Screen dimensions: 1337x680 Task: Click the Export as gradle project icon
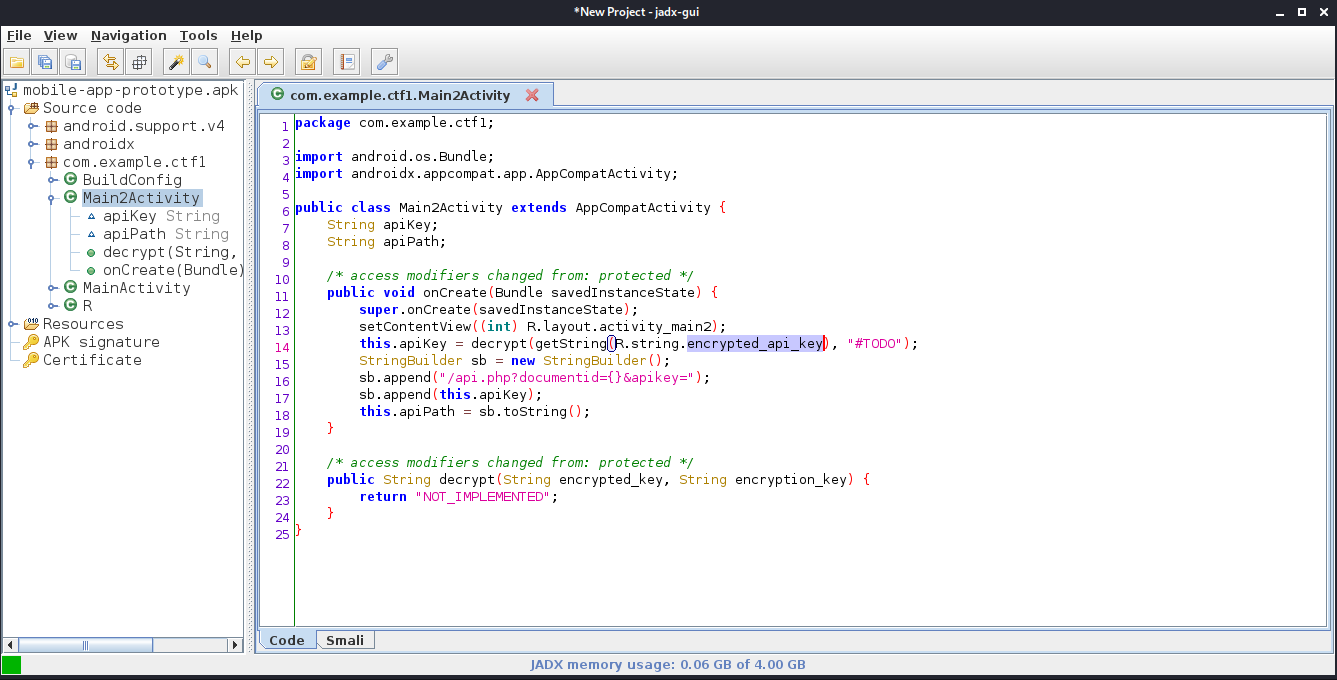click(73, 62)
